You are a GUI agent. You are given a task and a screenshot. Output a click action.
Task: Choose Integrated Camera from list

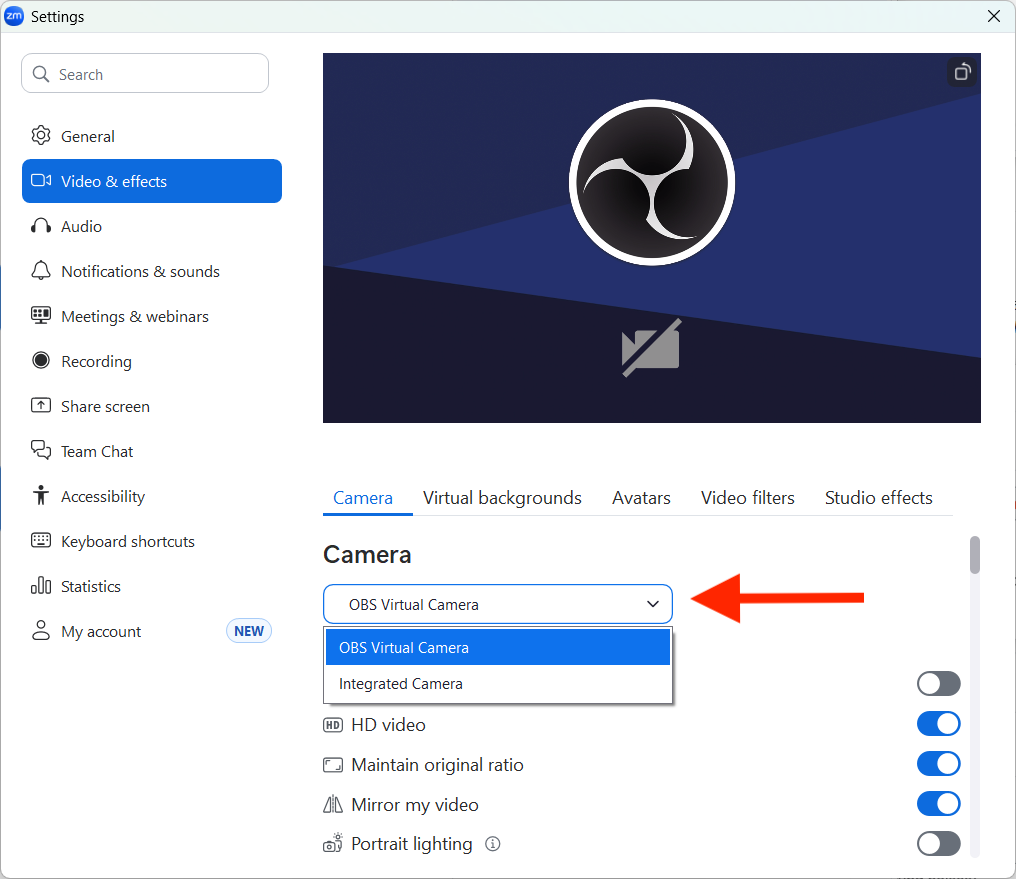(x=498, y=683)
